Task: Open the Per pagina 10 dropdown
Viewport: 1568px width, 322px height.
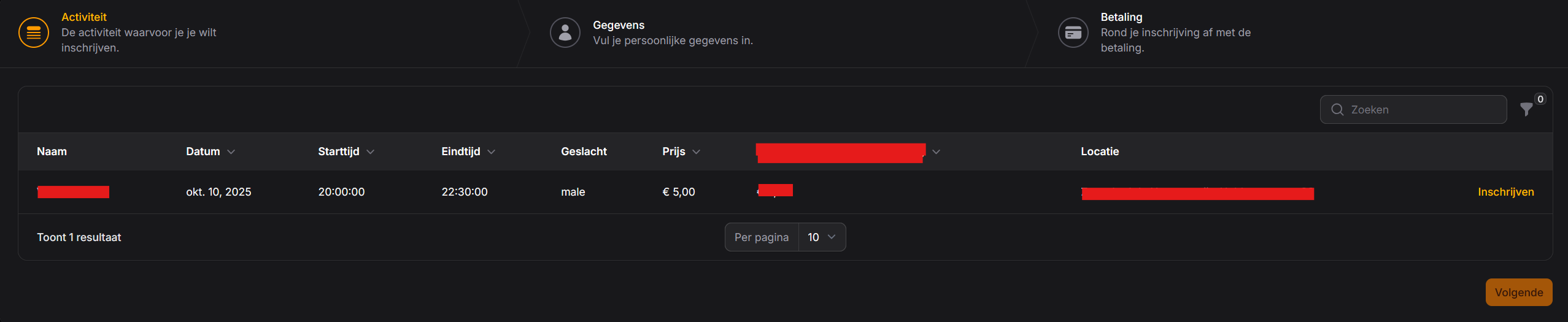Action: point(821,237)
